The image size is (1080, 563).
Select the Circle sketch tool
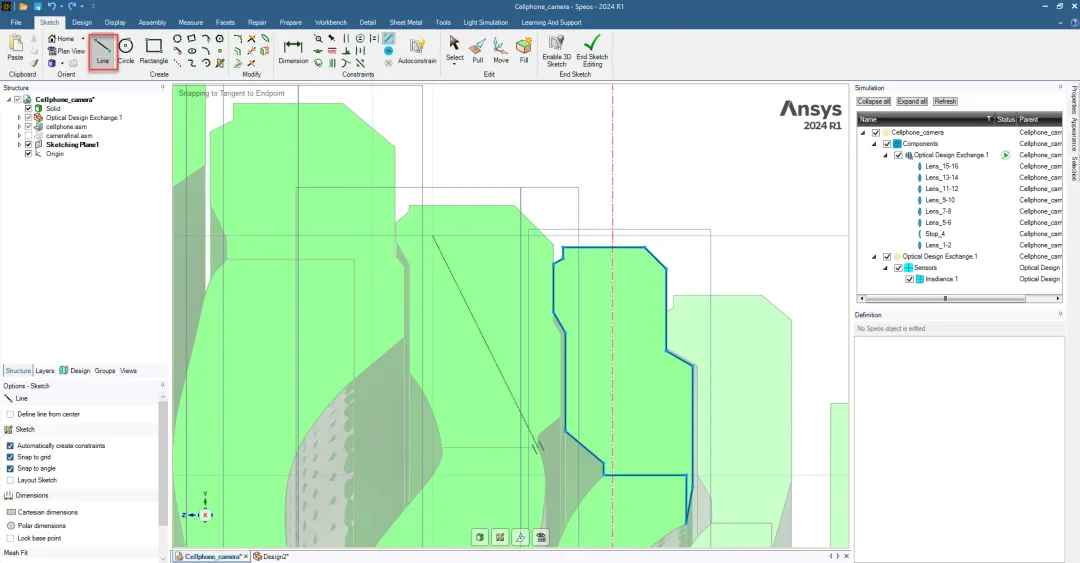coord(126,50)
